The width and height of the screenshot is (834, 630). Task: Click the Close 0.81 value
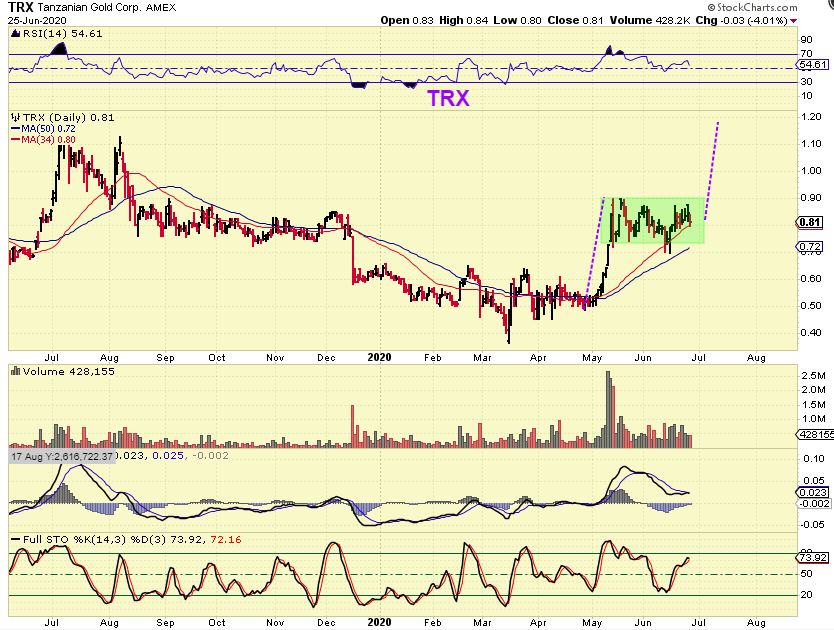pos(575,21)
